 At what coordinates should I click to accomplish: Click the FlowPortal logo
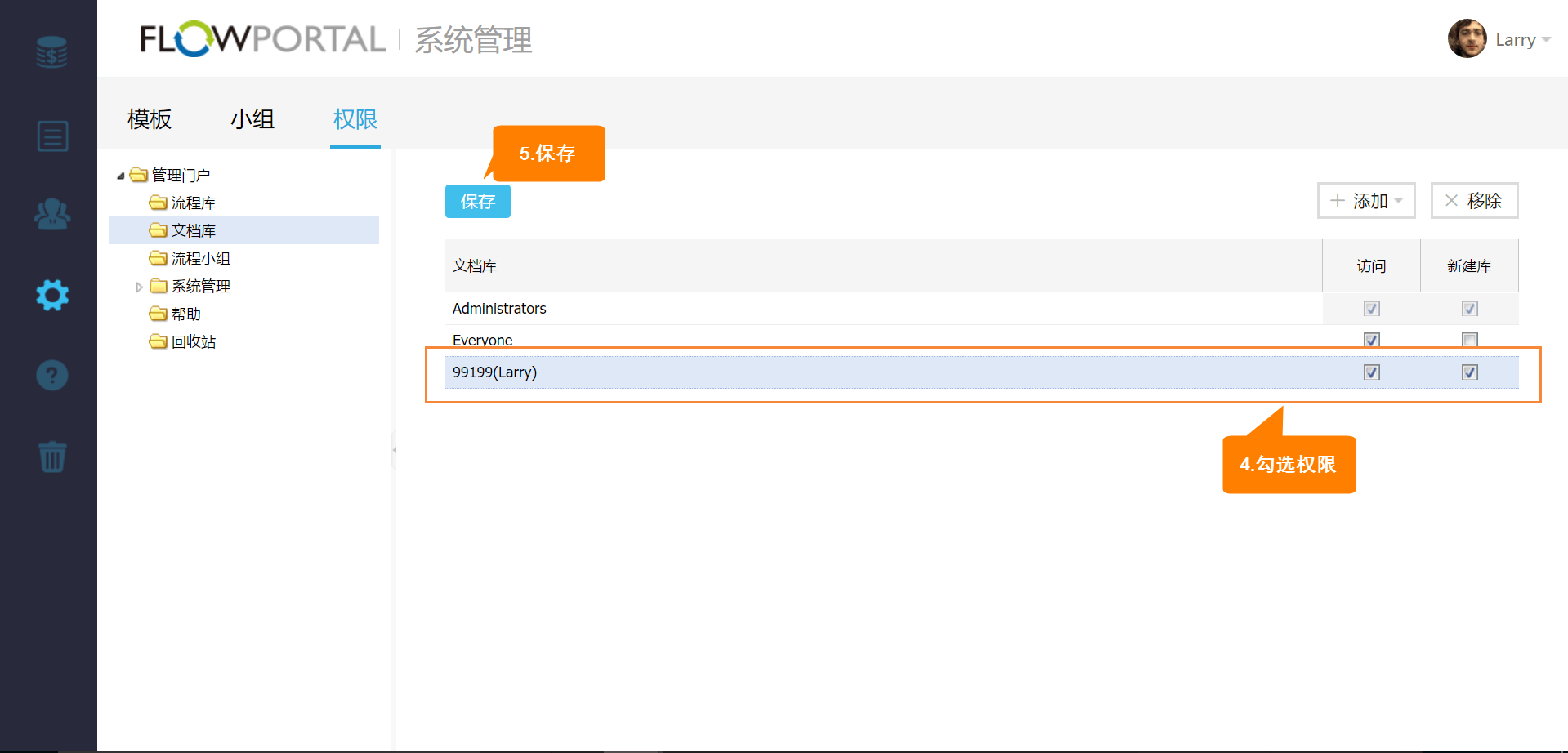(x=262, y=39)
